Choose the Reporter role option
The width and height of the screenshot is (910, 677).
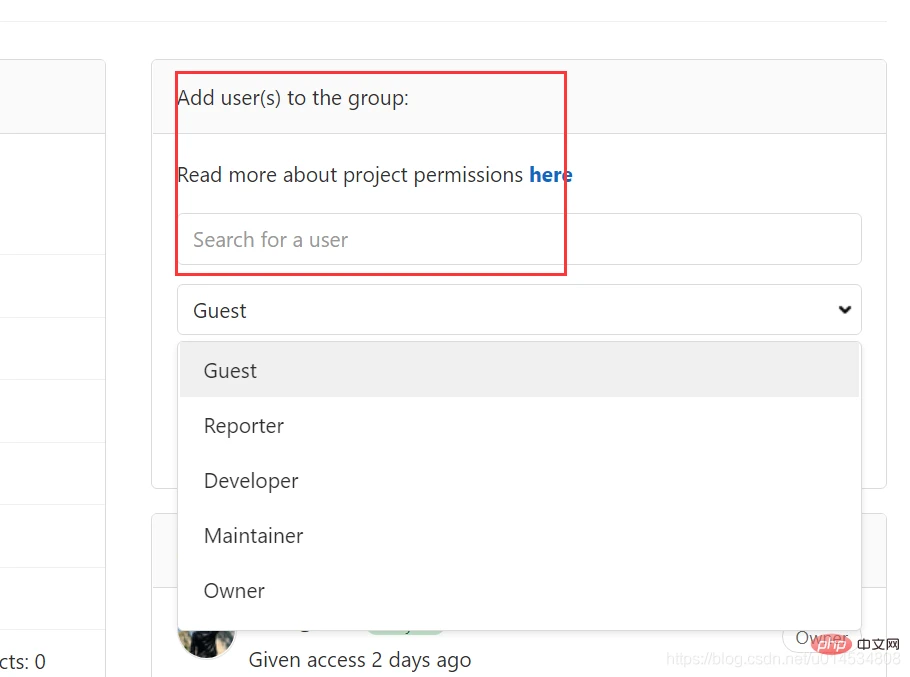[x=244, y=426]
